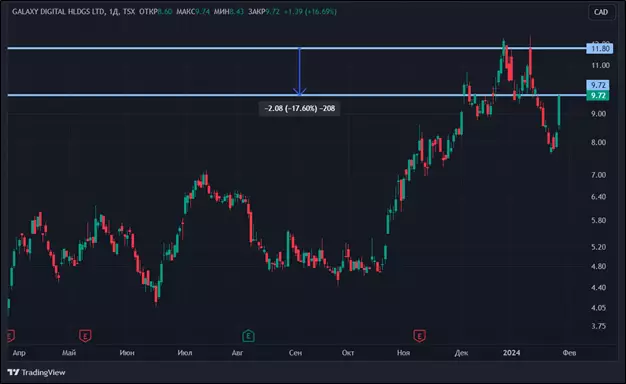The height and width of the screenshot is (384, 626).
Task: Click the TSX exchange label in header
Action: 129,12
